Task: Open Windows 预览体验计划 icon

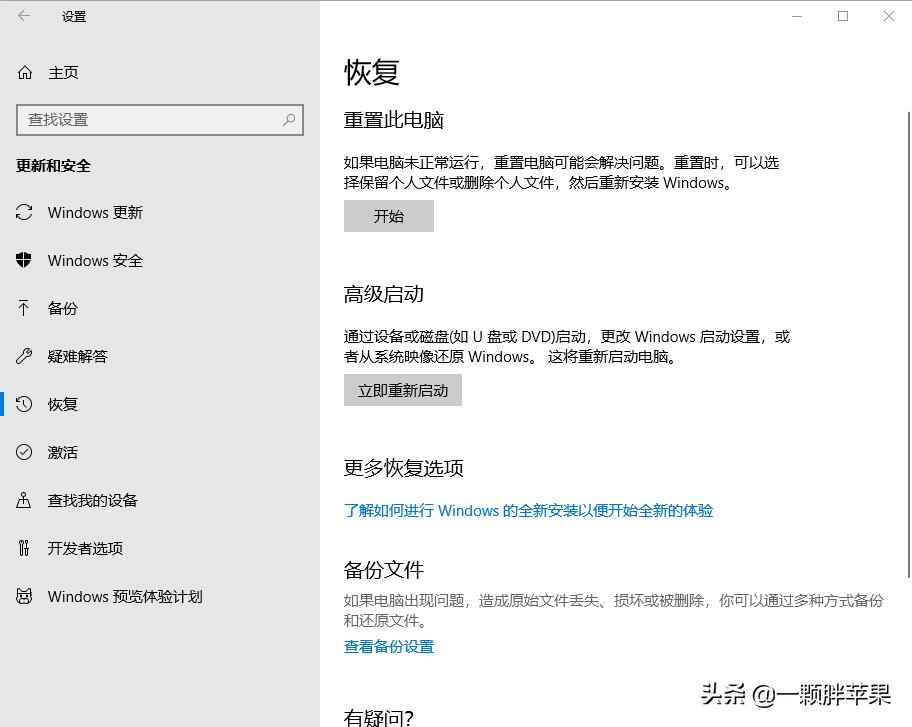Action: pyautogui.click(x=25, y=597)
